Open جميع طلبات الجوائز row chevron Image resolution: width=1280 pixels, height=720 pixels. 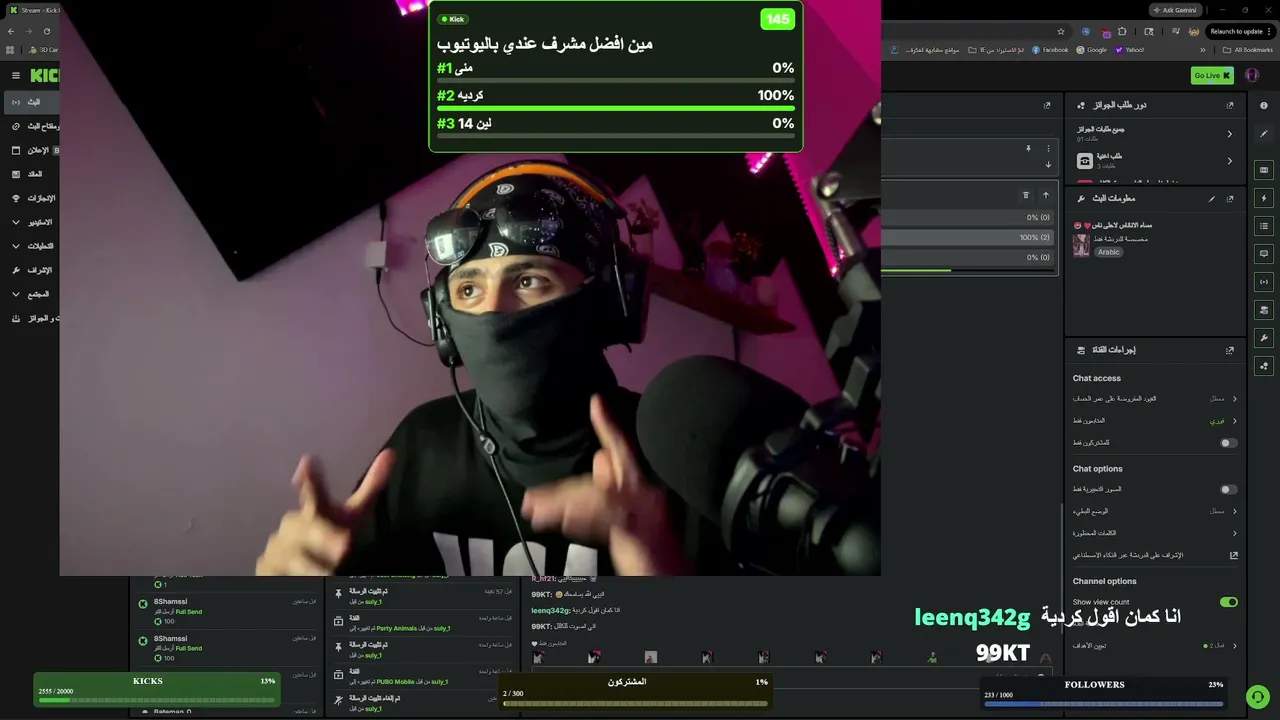(1230, 134)
